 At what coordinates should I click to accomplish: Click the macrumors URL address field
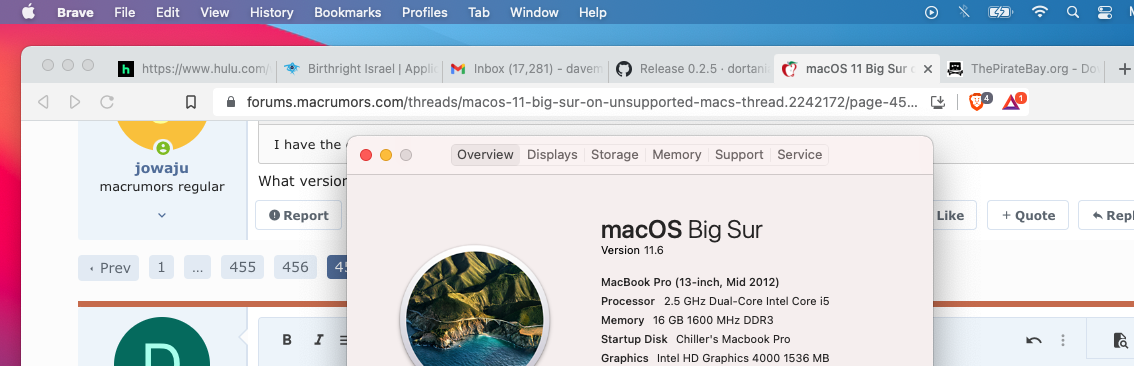click(582, 102)
